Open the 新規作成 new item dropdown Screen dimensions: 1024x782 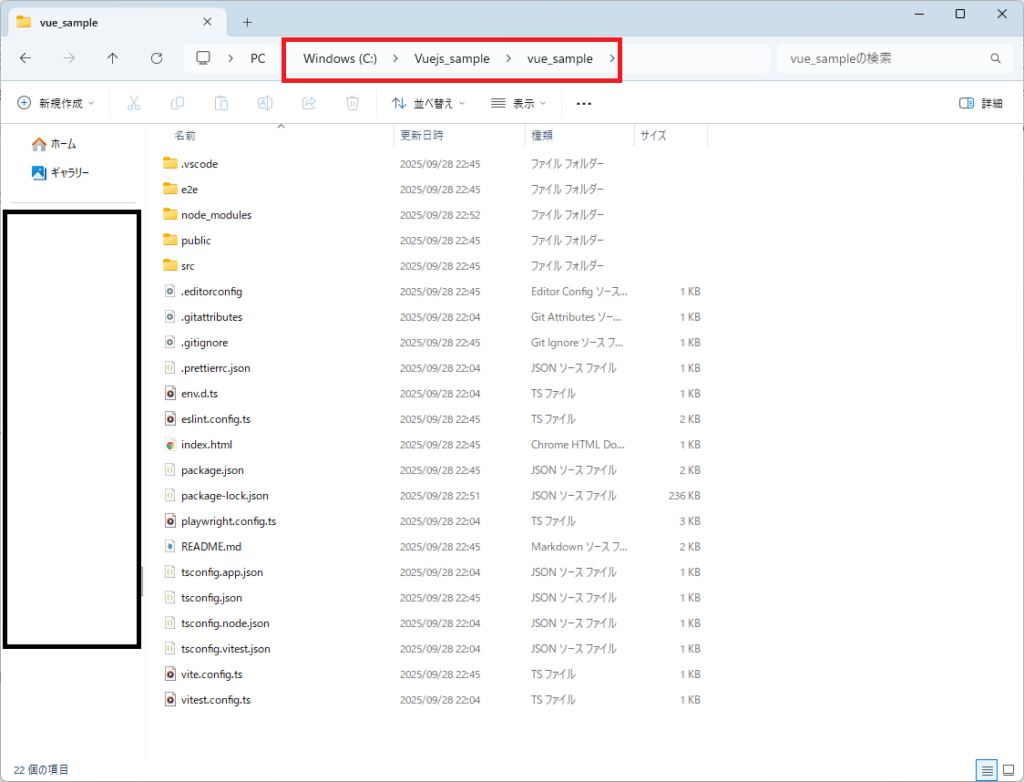coord(57,103)
